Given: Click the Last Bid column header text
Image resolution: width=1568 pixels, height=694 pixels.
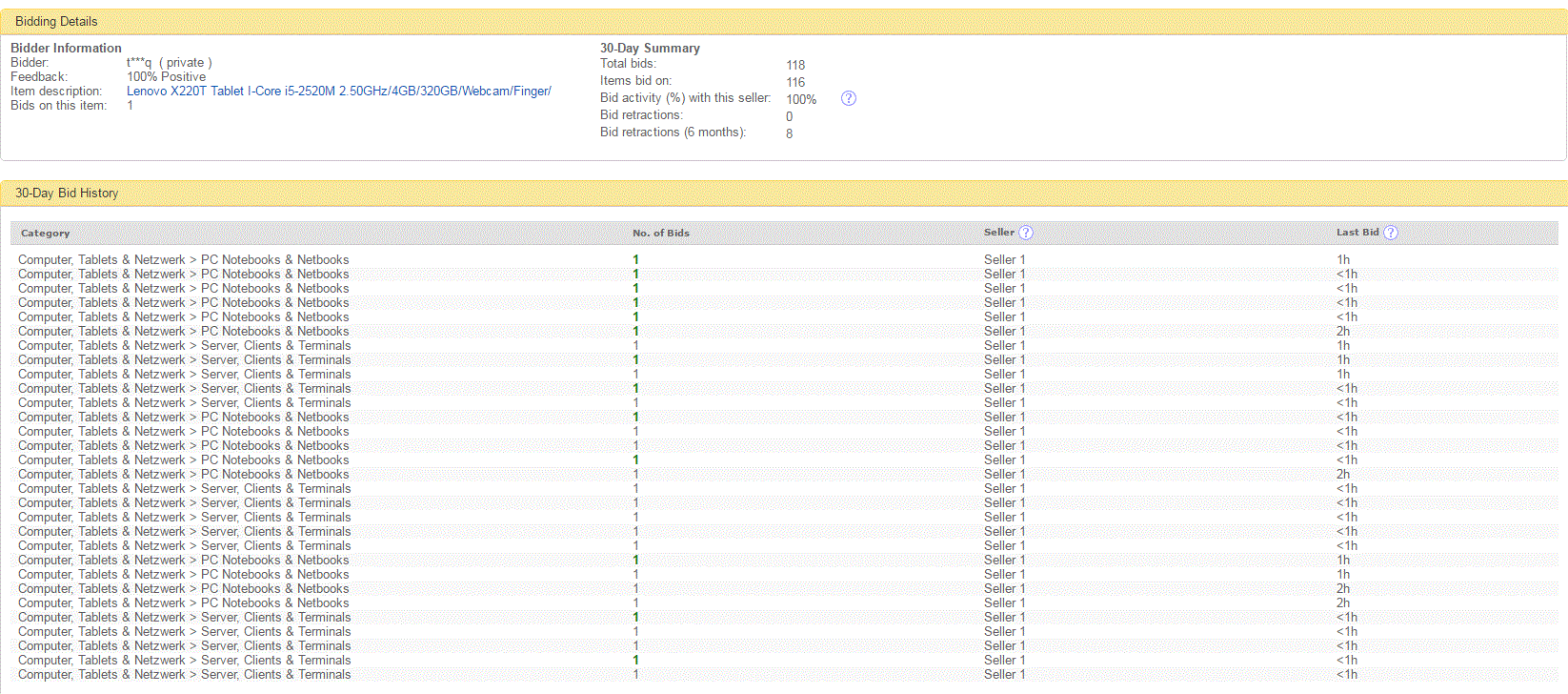Looking at the screenshot, I should pos(1357,233).
